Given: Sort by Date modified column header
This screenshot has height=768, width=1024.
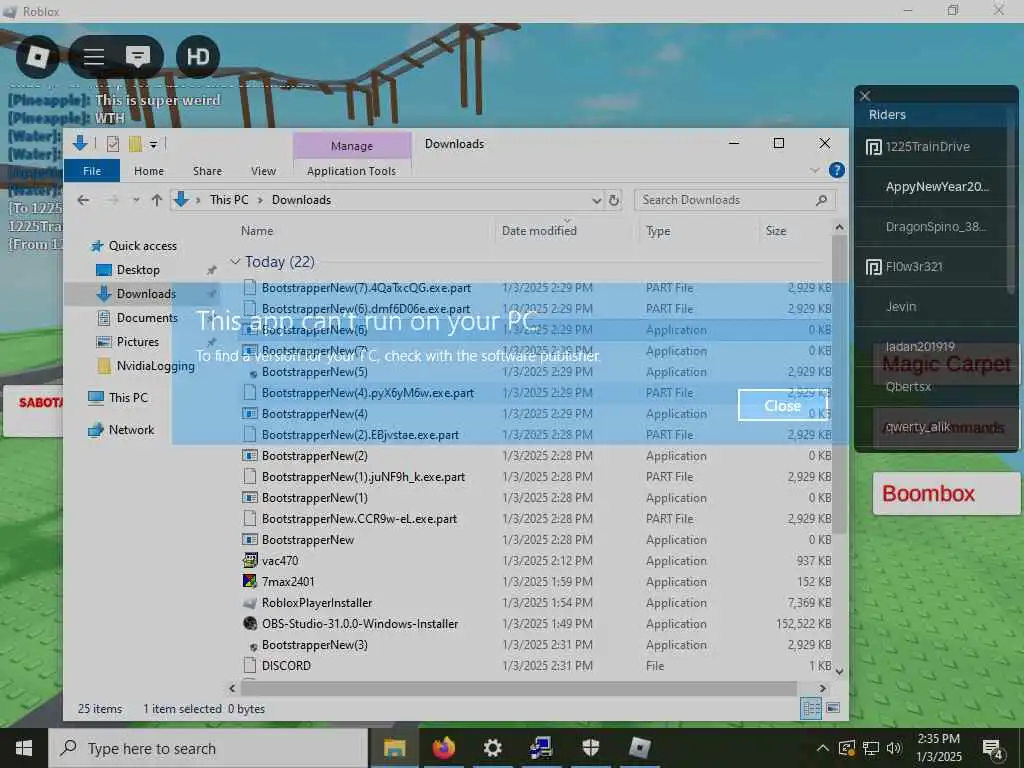Looking at the screenshot, I should 539,231.
